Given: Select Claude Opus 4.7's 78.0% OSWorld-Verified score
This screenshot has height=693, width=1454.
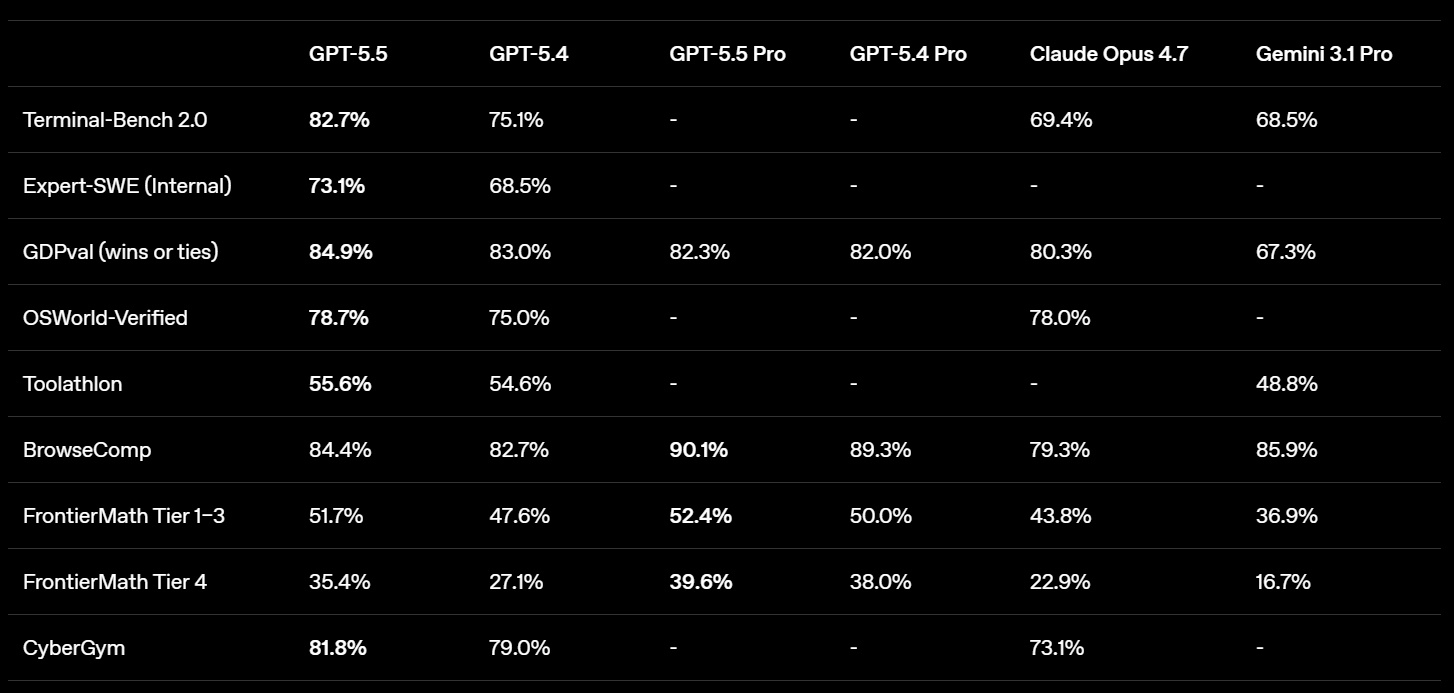Looking at the screenshot, I should coord(1060,318).
